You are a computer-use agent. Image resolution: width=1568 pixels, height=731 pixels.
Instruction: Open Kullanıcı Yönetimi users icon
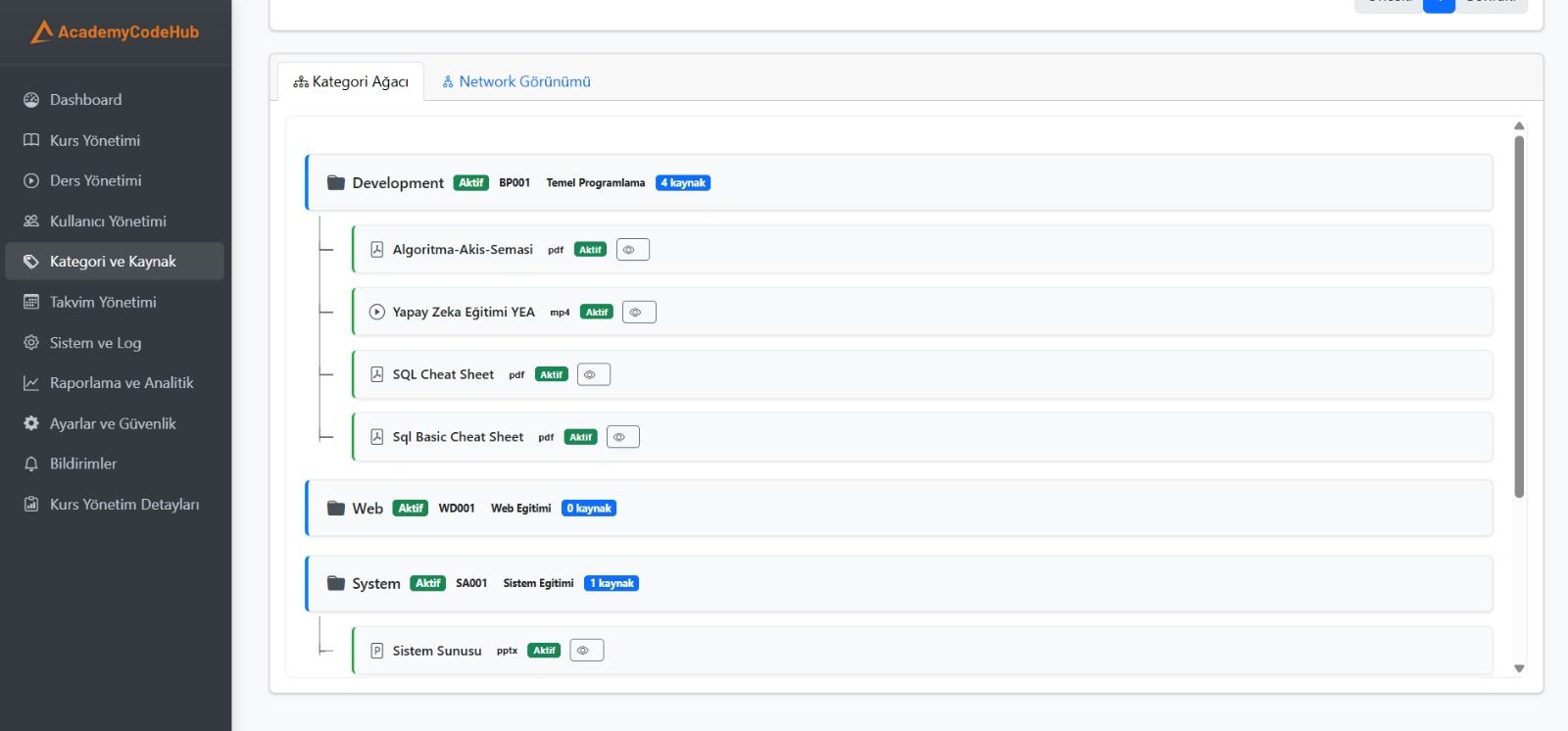pyautogui.click(x=31, y=221)
